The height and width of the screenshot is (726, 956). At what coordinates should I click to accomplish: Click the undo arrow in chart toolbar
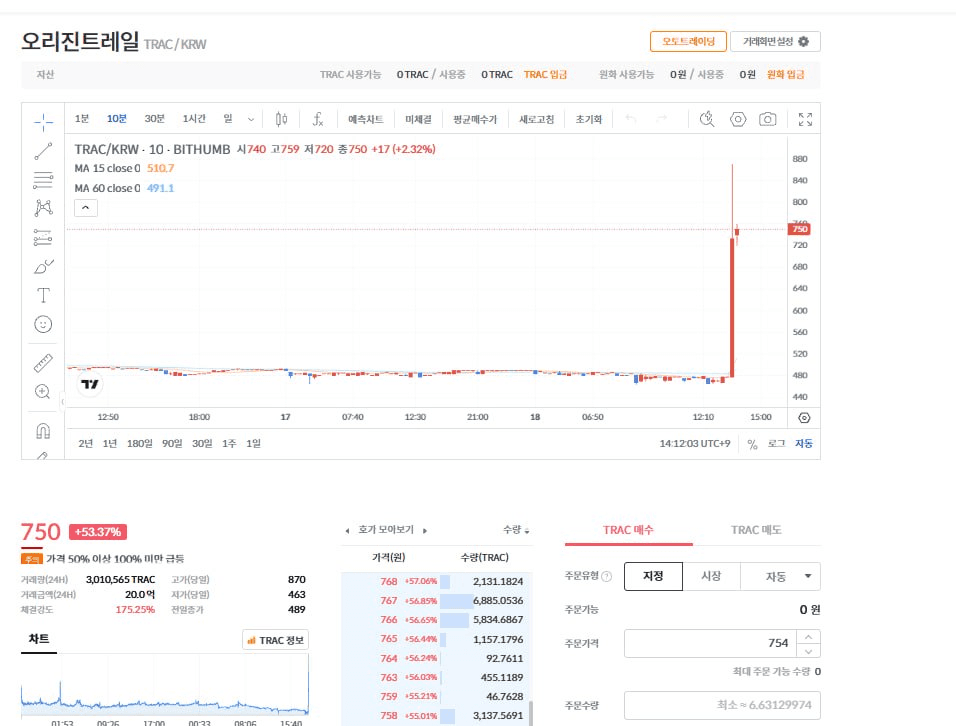[x=631, y=119]
